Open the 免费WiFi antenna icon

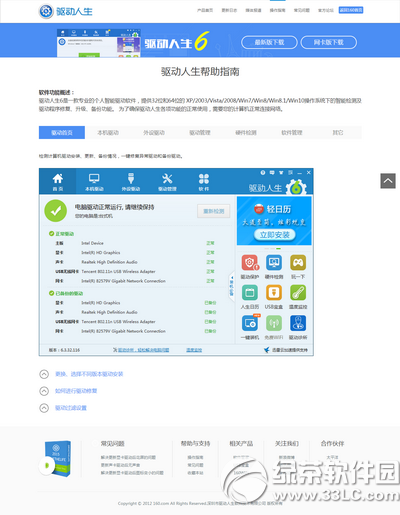pyautogui.click(x=274, y=323)
